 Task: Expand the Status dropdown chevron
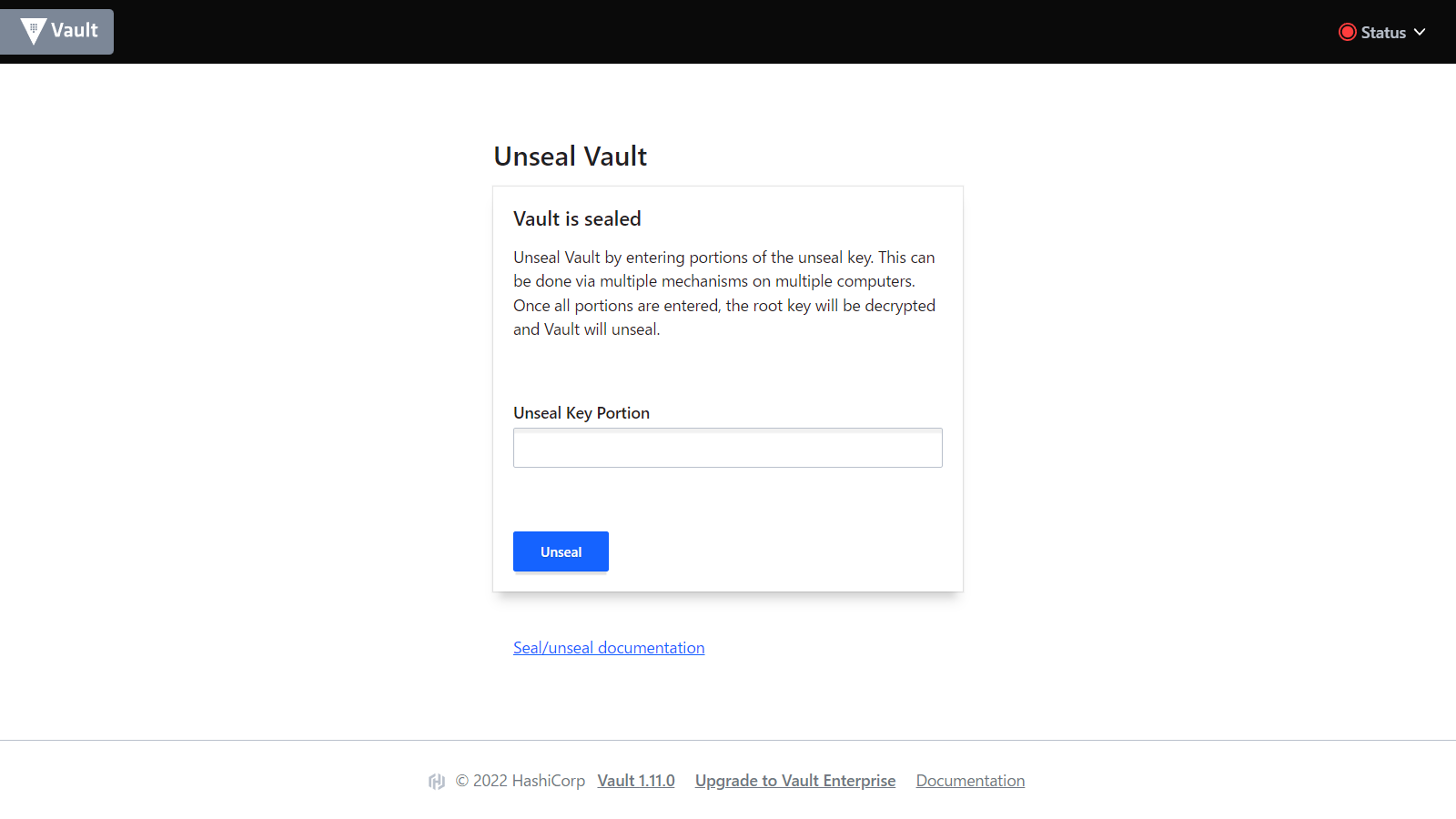[x=1420, y=33]
